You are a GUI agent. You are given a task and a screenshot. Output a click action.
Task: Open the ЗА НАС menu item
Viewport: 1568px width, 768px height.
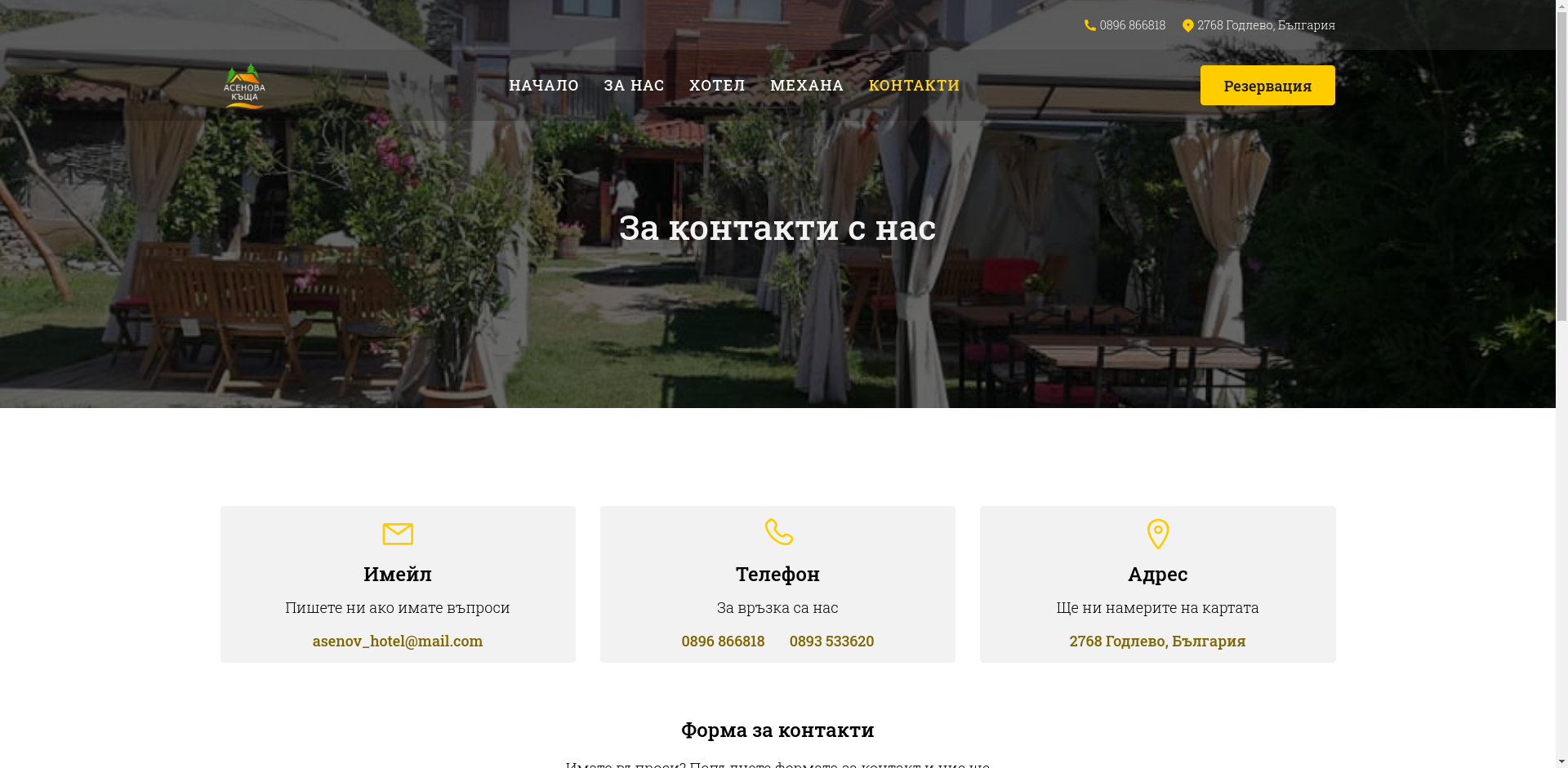tap(634, 85)
